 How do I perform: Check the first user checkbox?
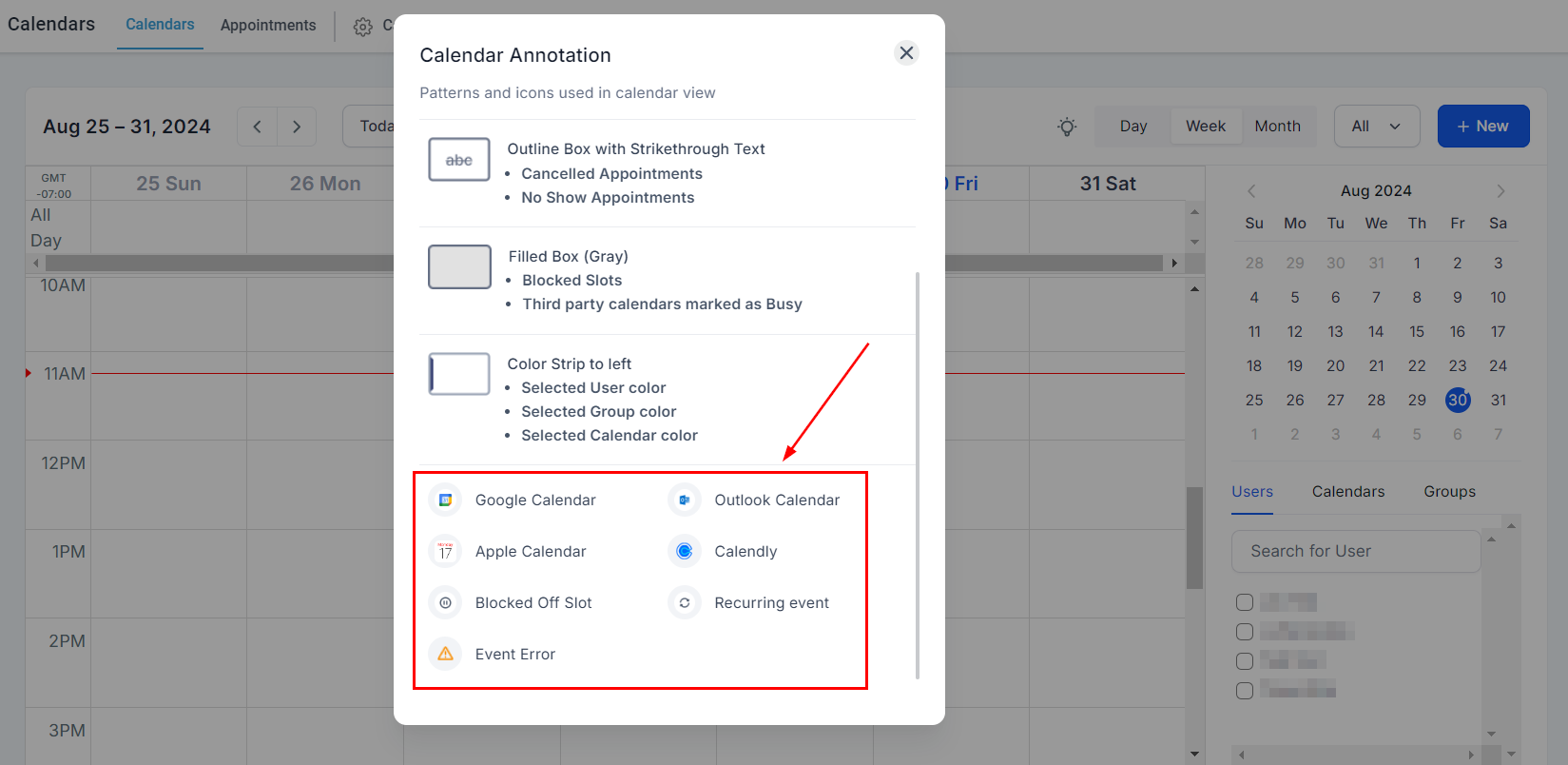click(x=1244, y=602)
